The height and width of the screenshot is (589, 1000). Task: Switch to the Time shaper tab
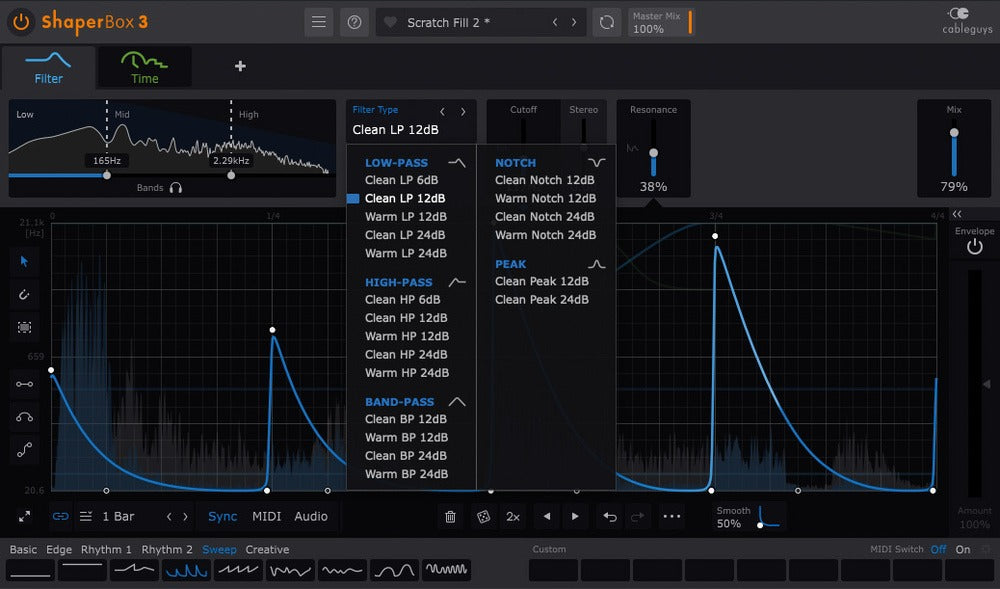145,67
